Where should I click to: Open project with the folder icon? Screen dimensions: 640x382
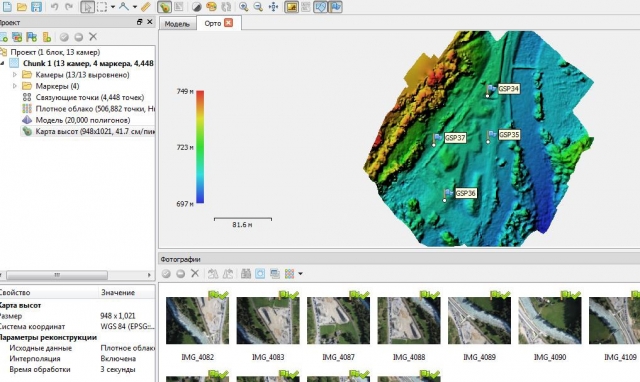pos(22,7)
